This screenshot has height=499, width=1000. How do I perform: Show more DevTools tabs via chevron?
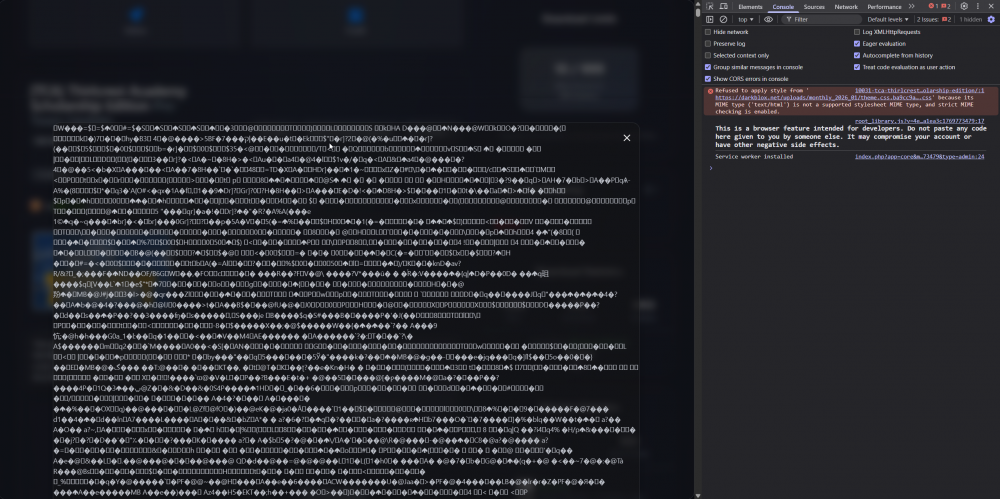click(911, 6)
